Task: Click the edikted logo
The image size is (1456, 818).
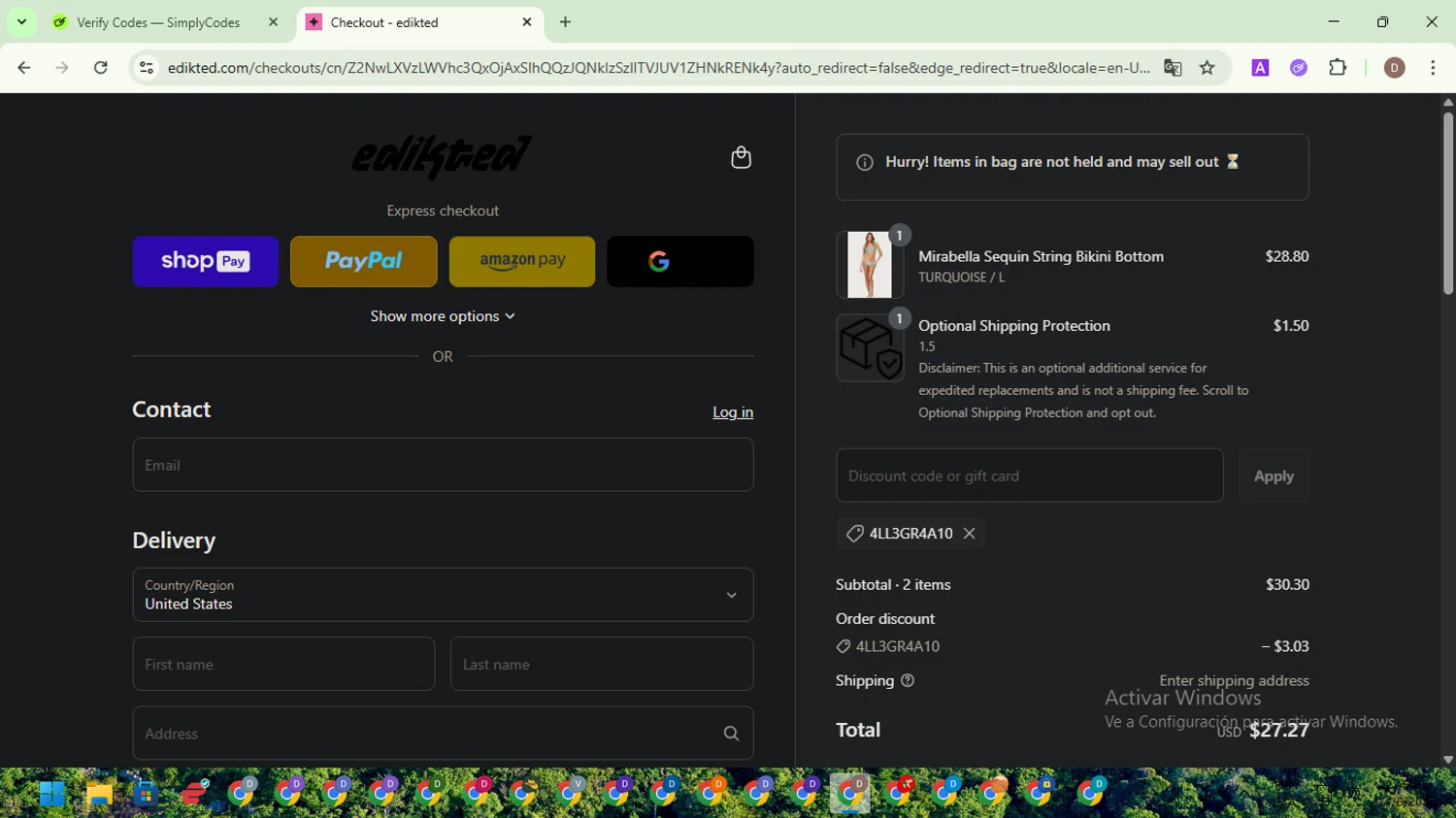Action: click(x=442, y=156)
